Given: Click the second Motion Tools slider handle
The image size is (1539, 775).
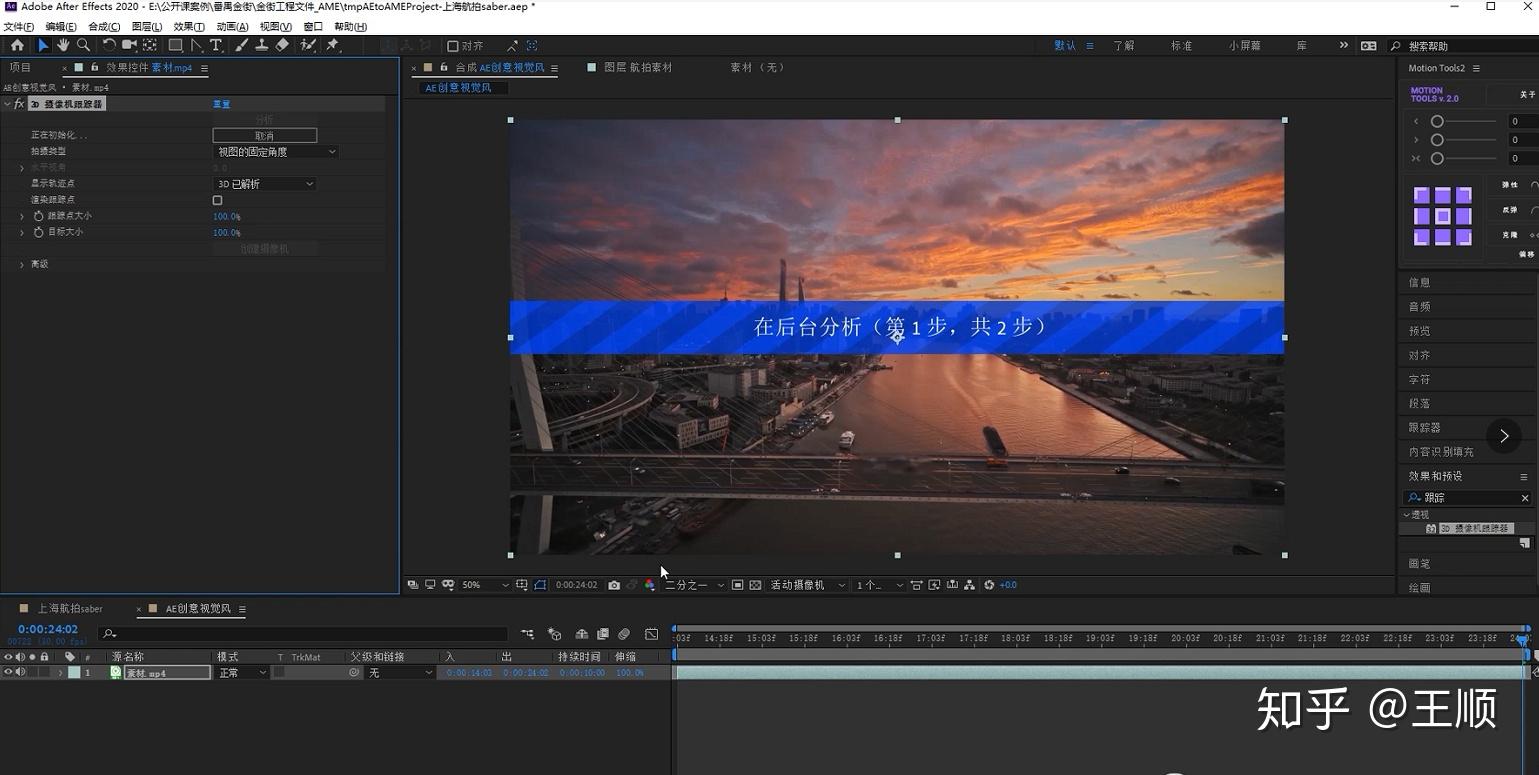Looking at the screenshot, I should 1437,140.
